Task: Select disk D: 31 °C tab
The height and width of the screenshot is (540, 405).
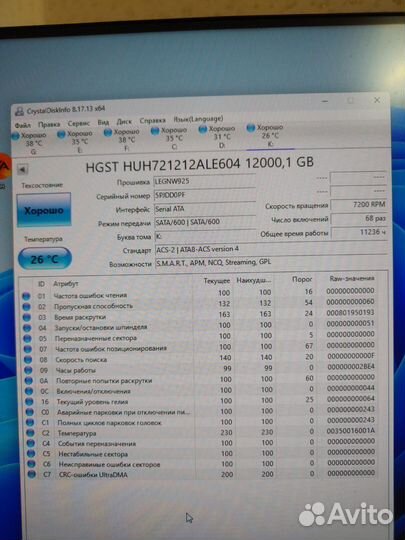Action: (x=218, y=137)
